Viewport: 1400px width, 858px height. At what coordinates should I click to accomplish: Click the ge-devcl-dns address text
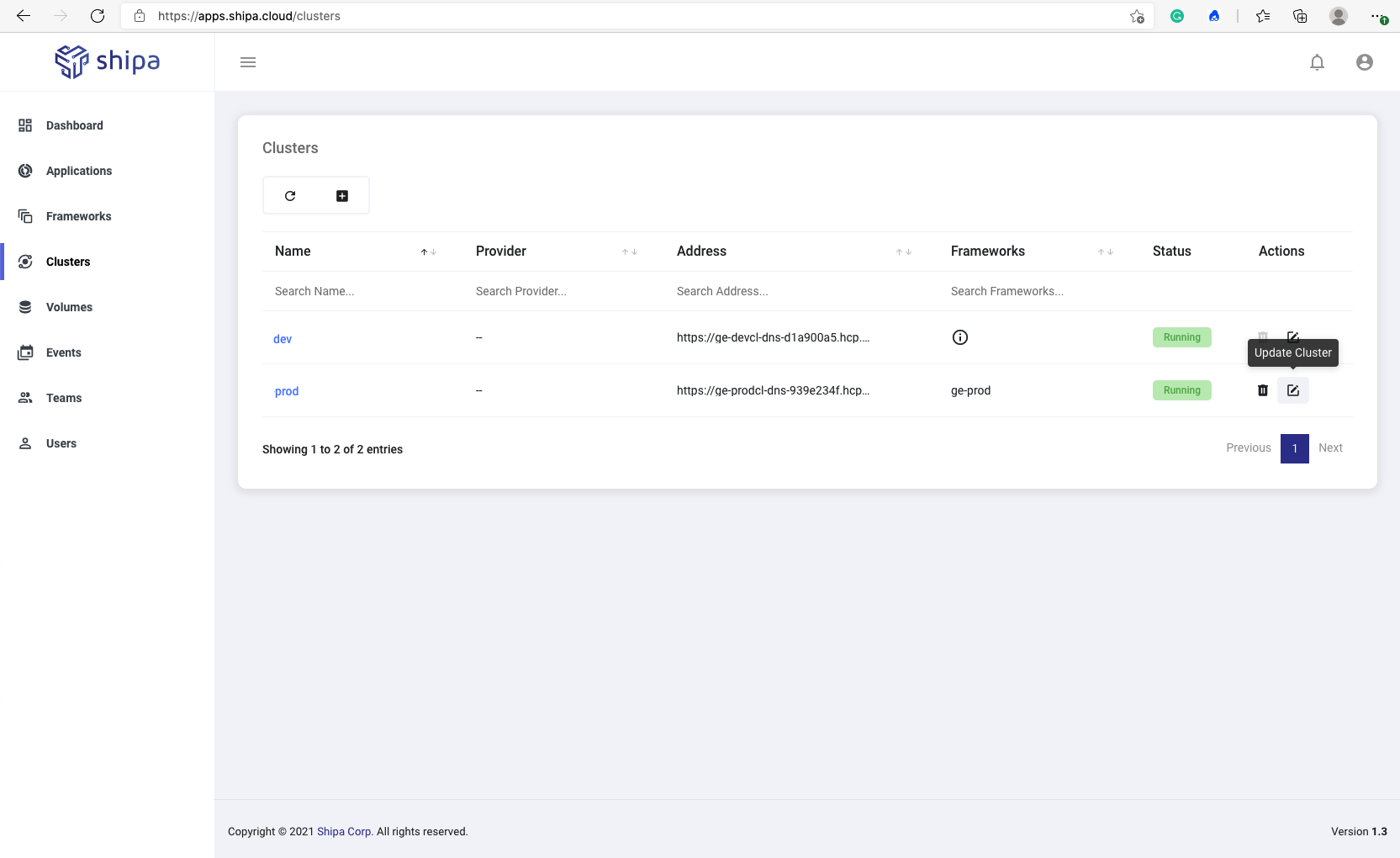773,337
